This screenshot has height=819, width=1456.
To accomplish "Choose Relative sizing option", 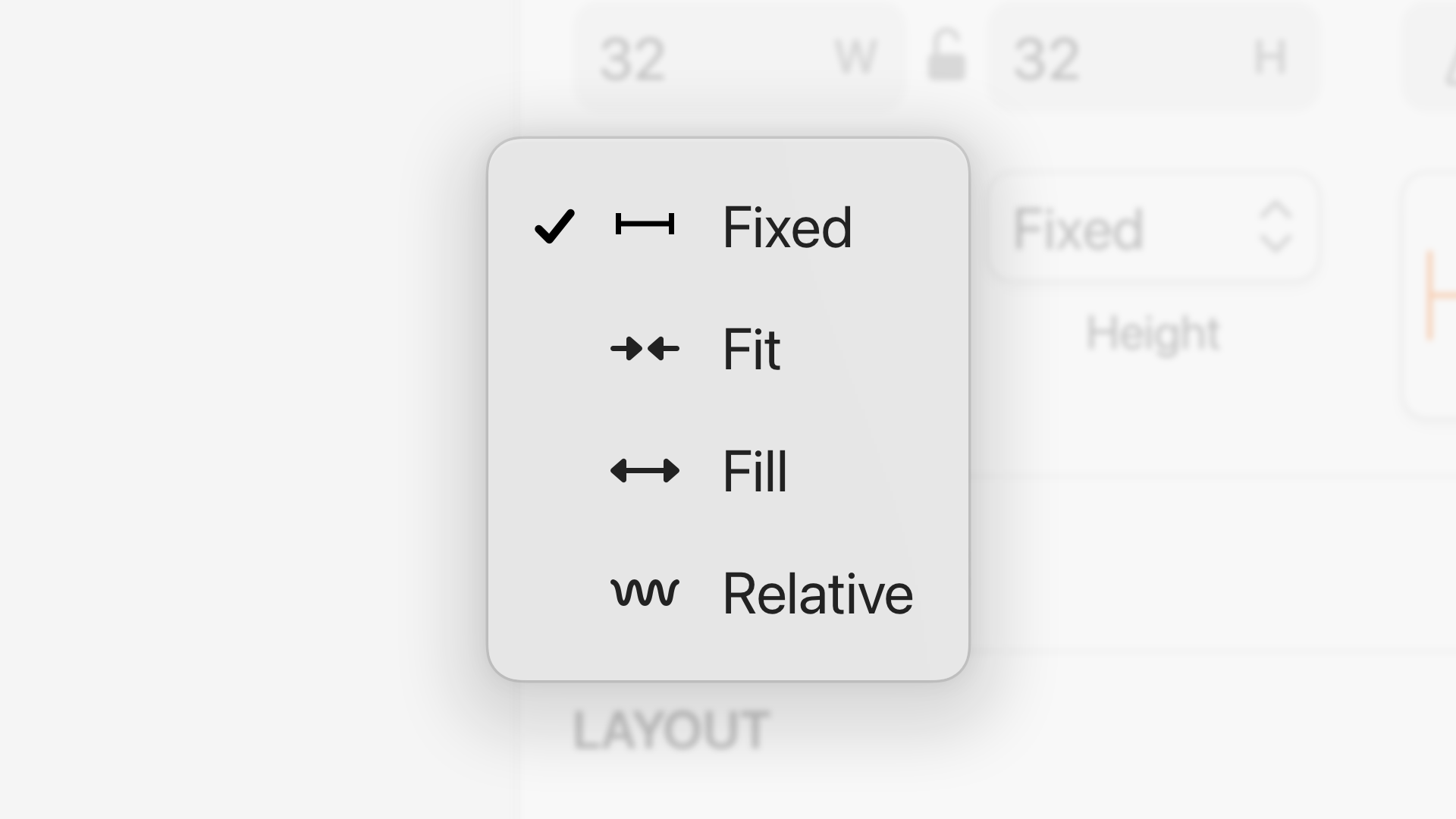I will coord(817,593).
